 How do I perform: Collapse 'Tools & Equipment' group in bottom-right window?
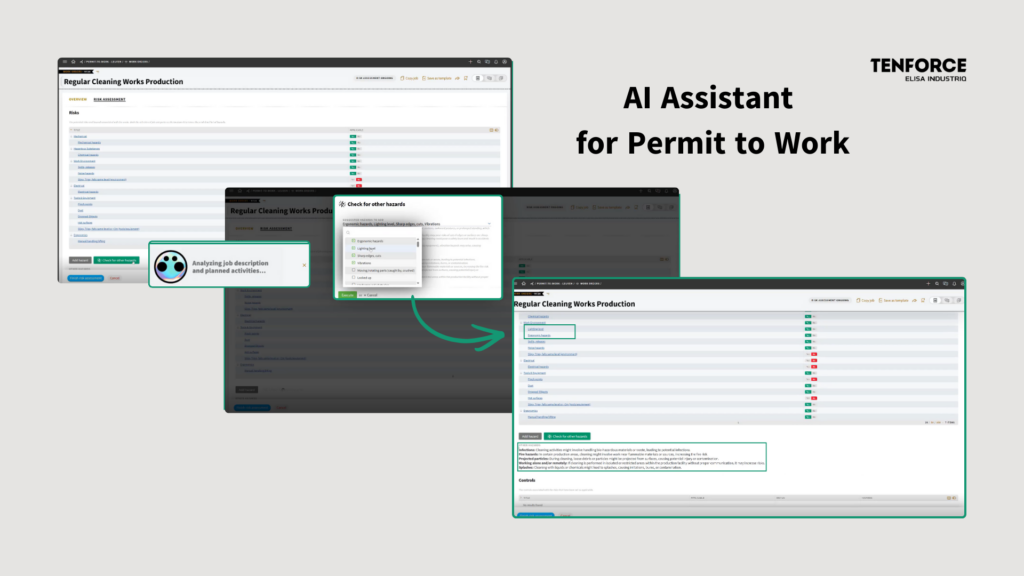522,373
